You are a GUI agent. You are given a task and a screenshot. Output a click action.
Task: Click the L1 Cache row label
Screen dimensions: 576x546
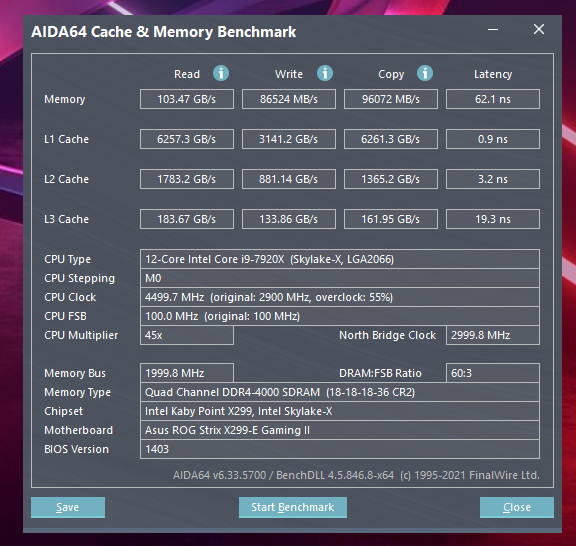click(x=66, y=139)
